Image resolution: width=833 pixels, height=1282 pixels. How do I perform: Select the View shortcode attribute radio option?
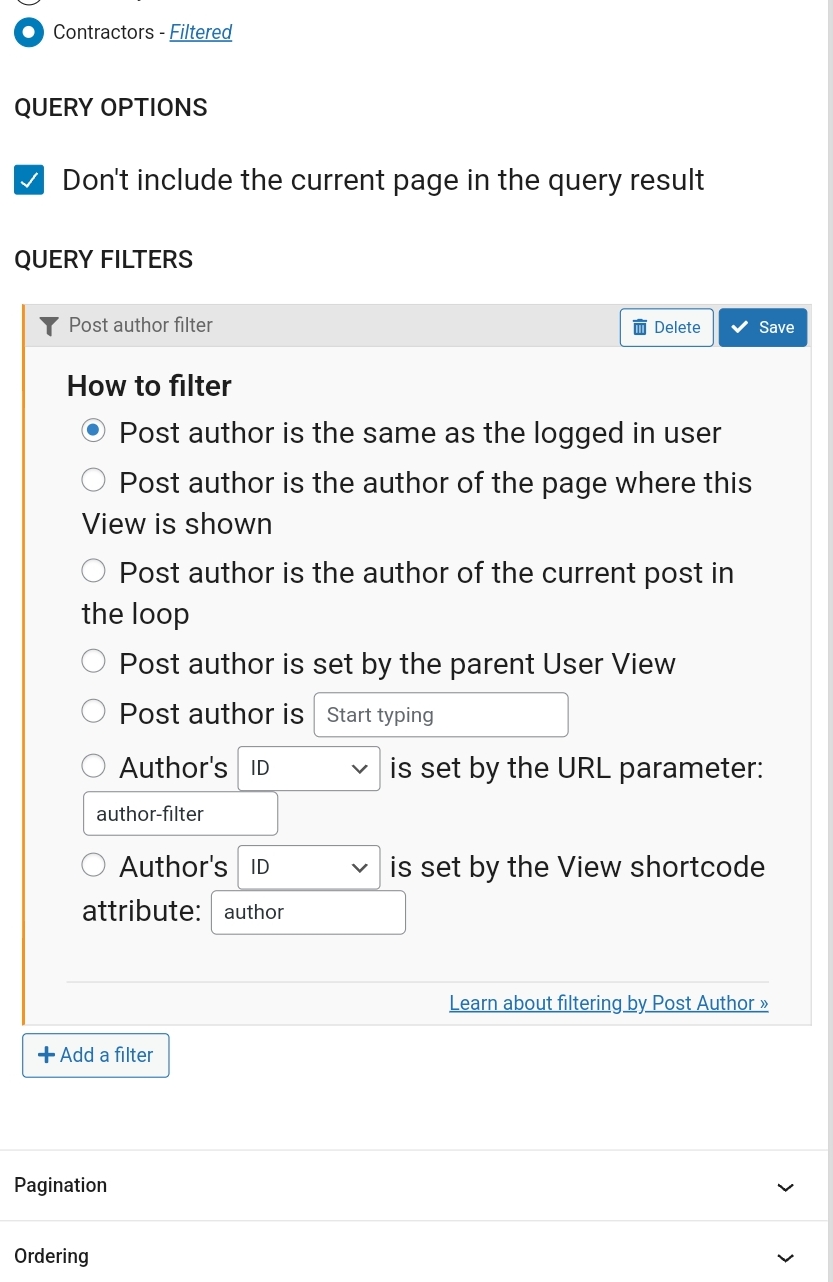click(93, 865)
